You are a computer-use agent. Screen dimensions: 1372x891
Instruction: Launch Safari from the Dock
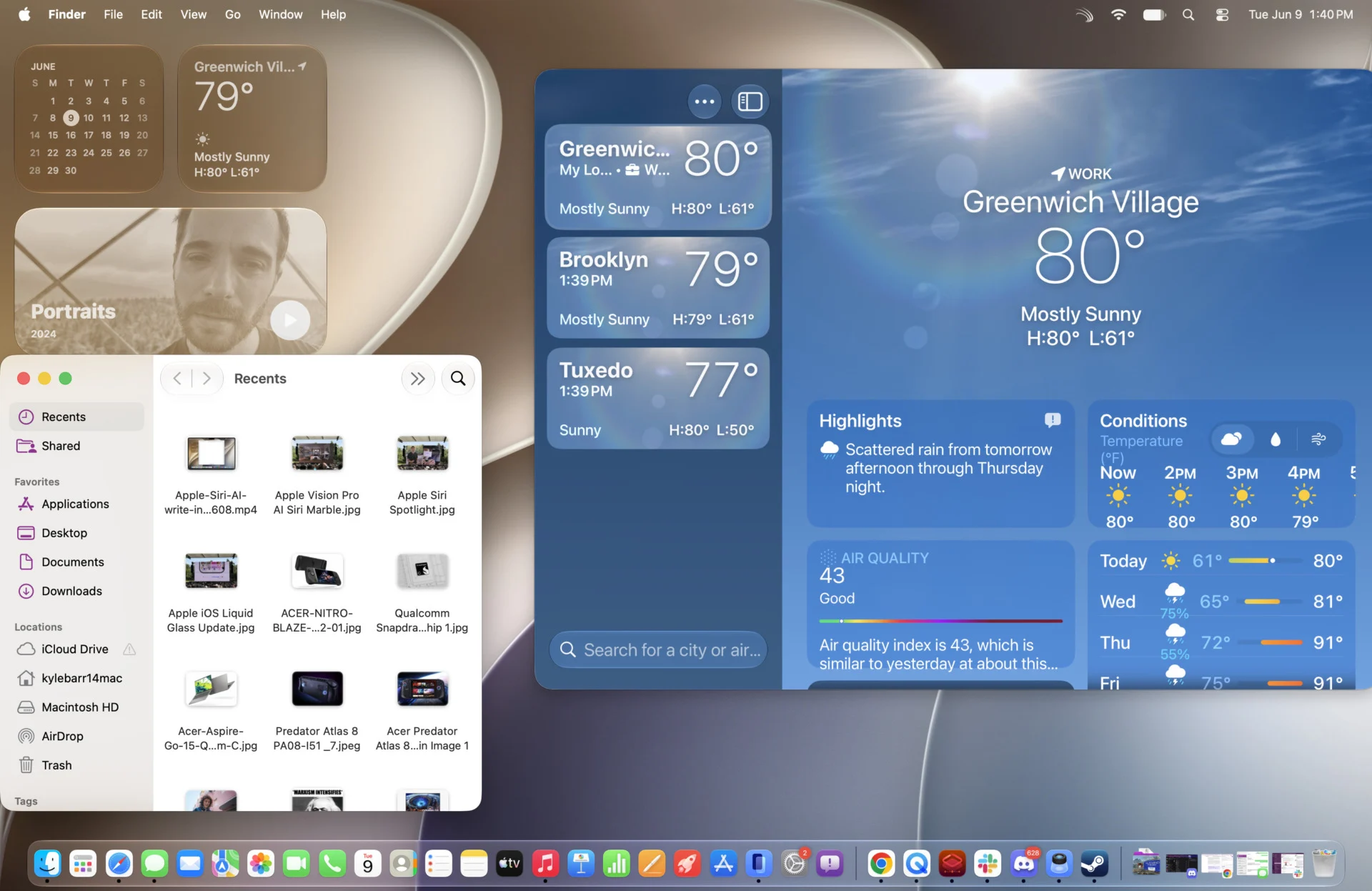(x=119, y=864)
